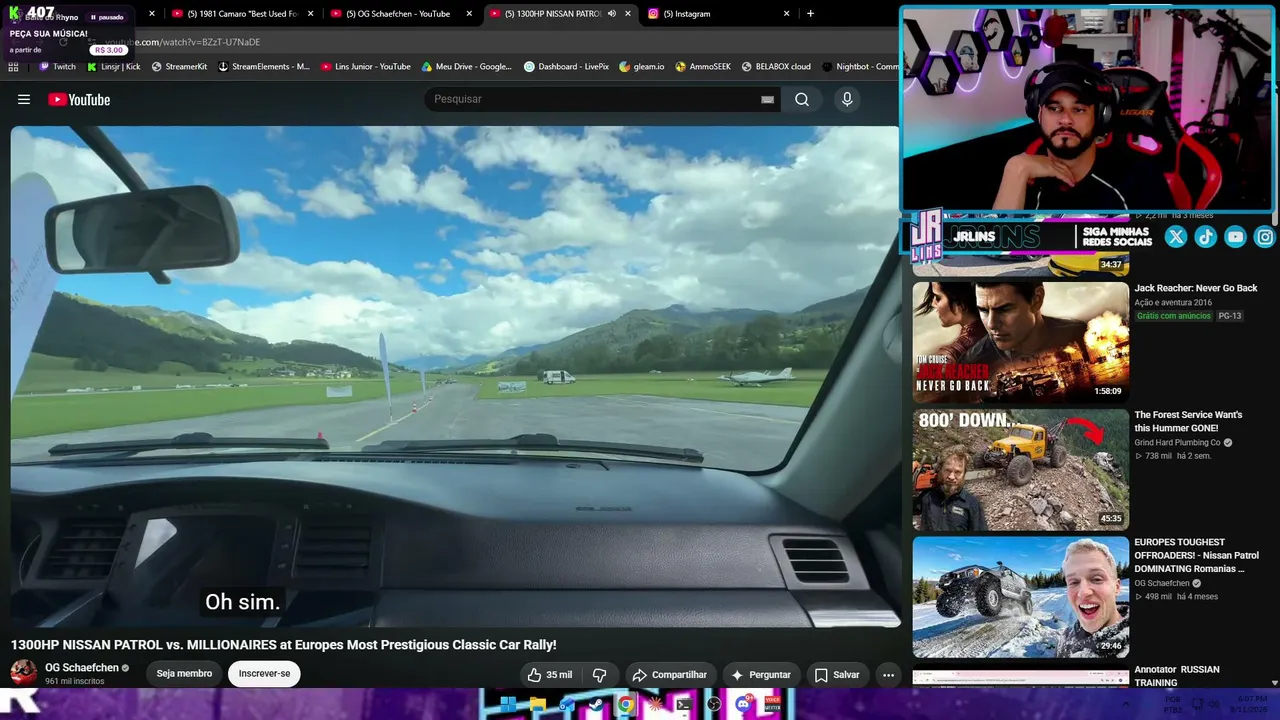This screenshot has width=1280, height=720.
Task: Click the Perguntar button
Action: [761, 675]
